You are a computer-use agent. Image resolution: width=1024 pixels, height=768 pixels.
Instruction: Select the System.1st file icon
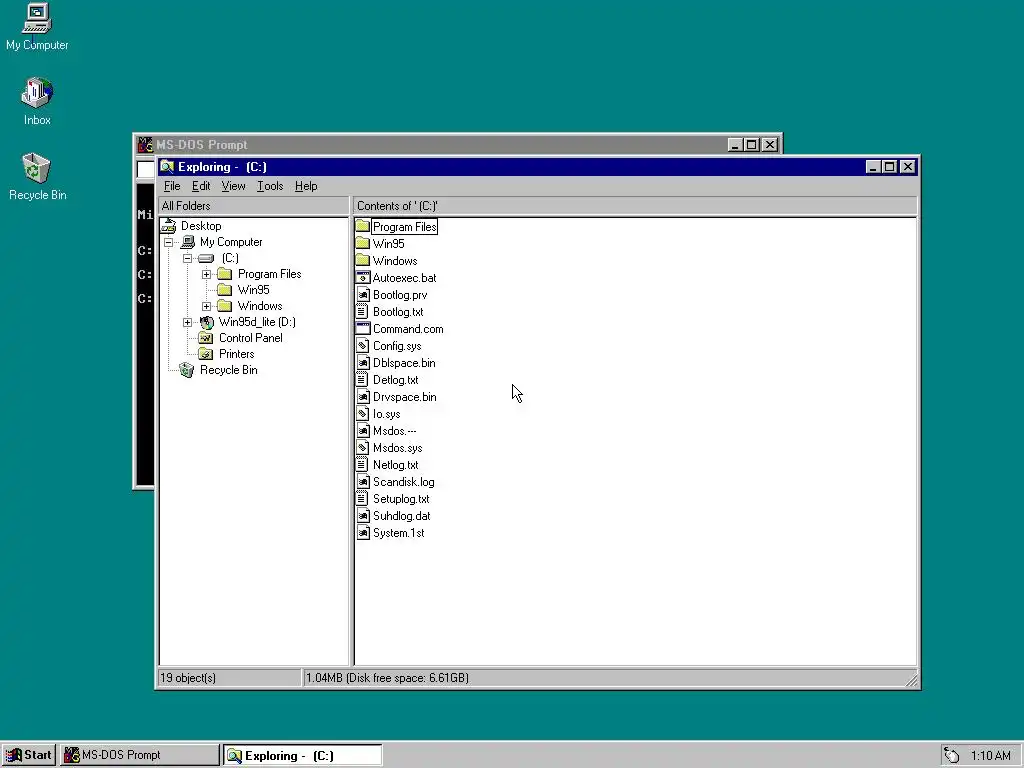363,532
